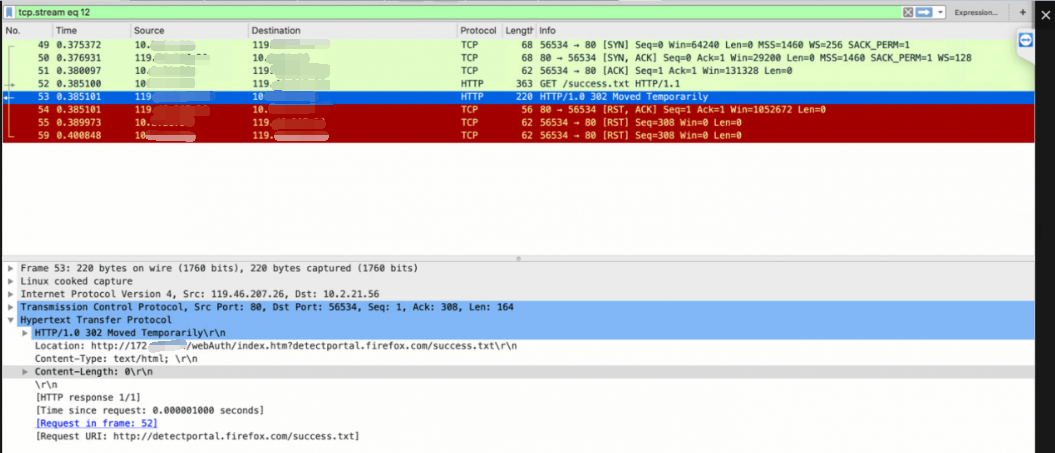This screenshot has height=453, width=1055.
Task: Follow the Request in frame: 52 link
Action: point(96,423)
